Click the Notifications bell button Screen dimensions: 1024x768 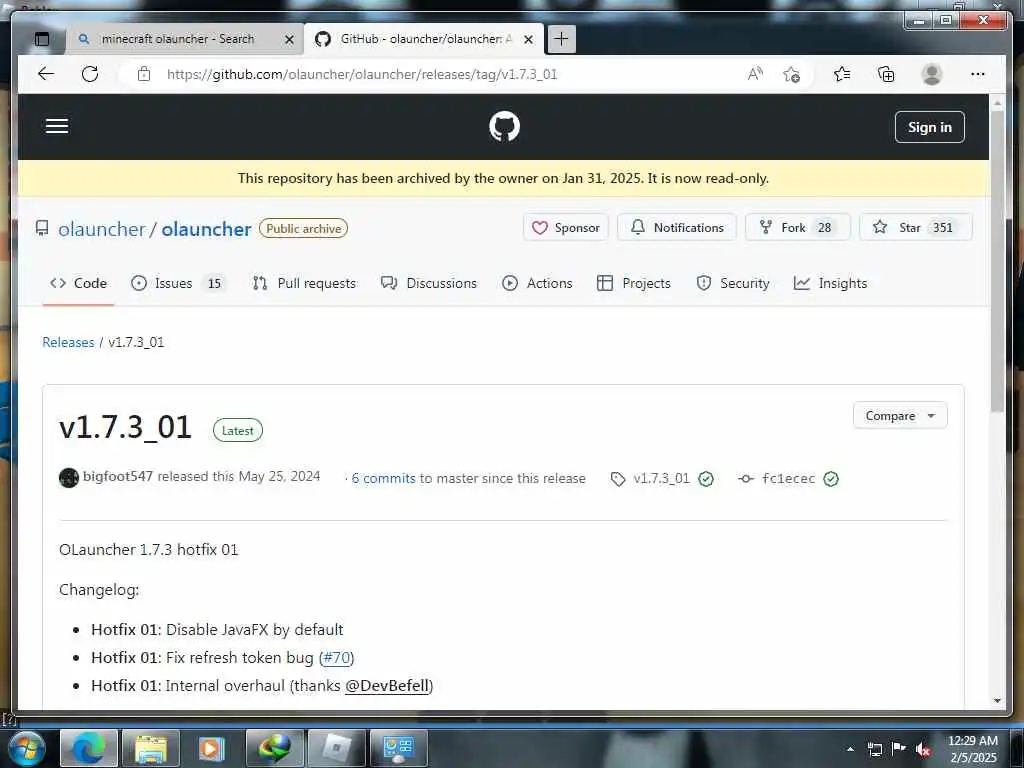[677, 227]
